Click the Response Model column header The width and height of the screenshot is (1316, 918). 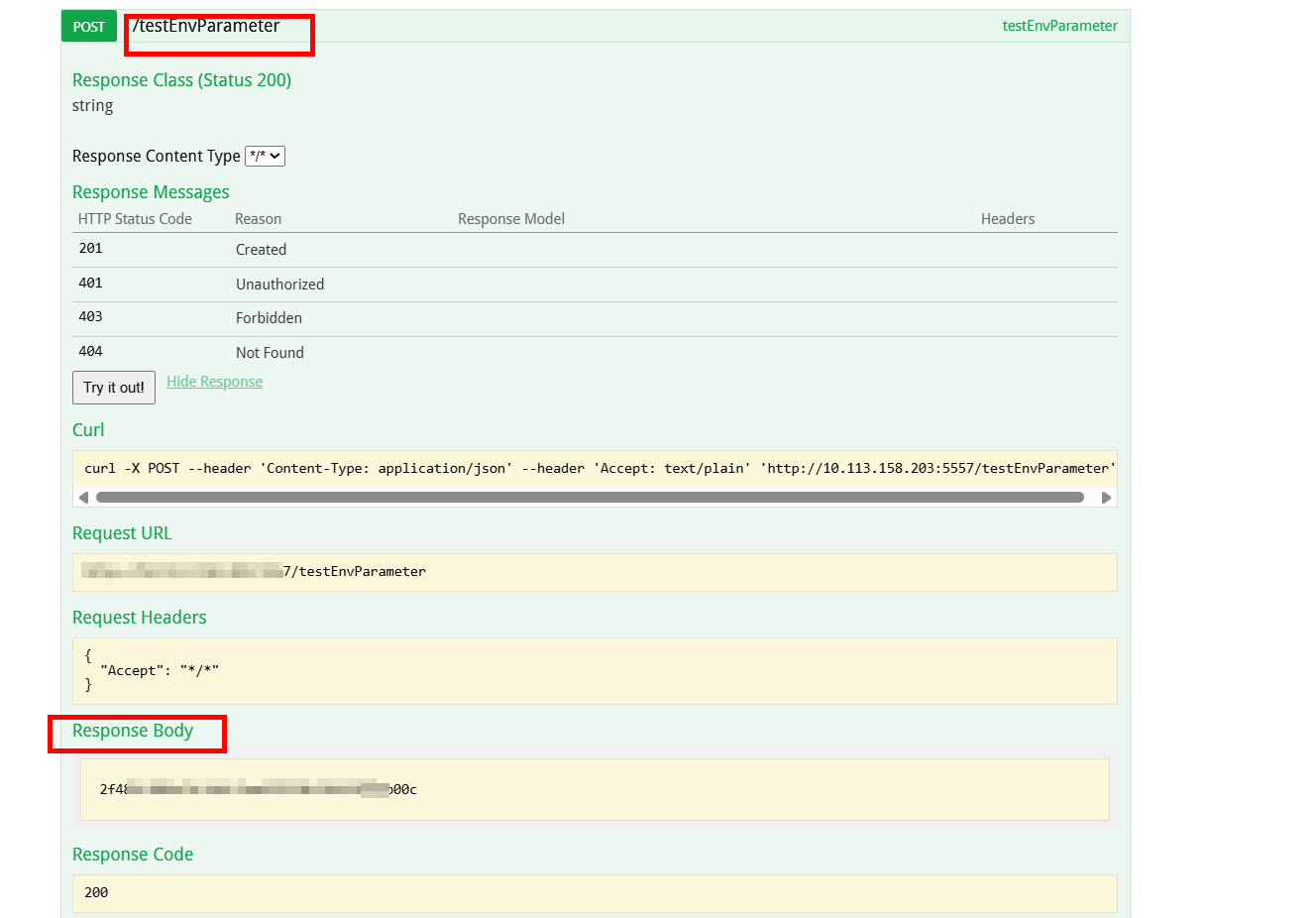pos(511,219)
